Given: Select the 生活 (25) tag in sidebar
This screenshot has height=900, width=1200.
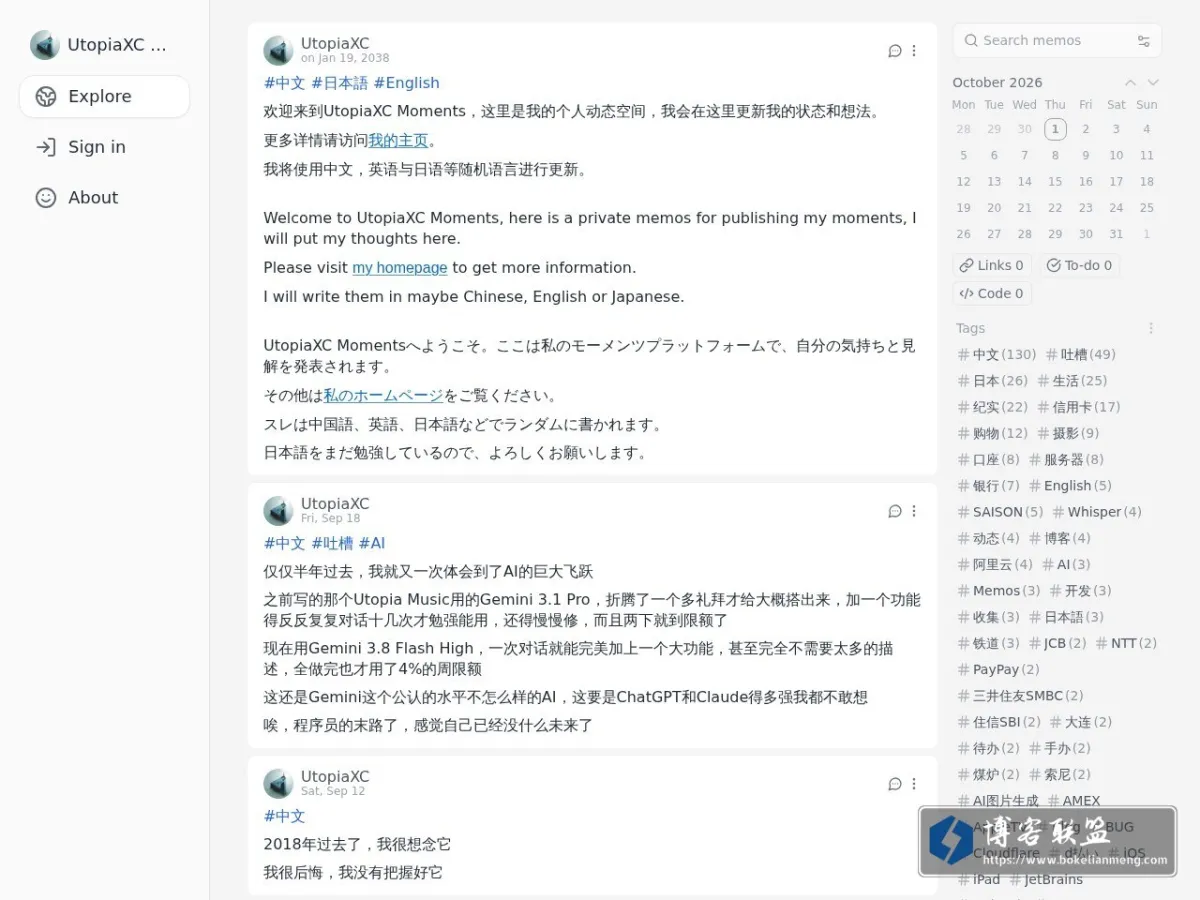Looking at the screenshot, I should click(x=1072, y=381).
